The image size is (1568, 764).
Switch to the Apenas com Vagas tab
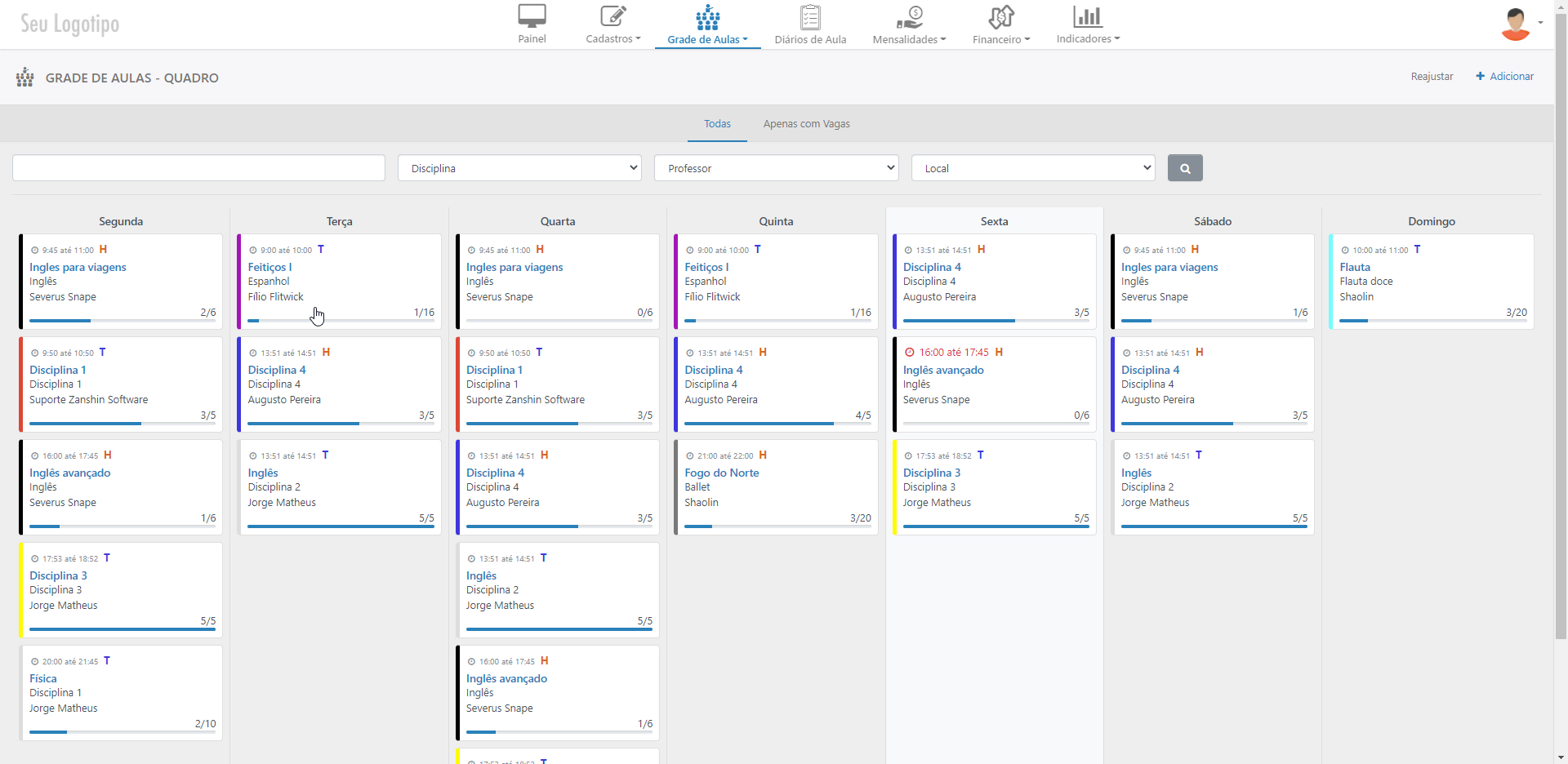806,124
